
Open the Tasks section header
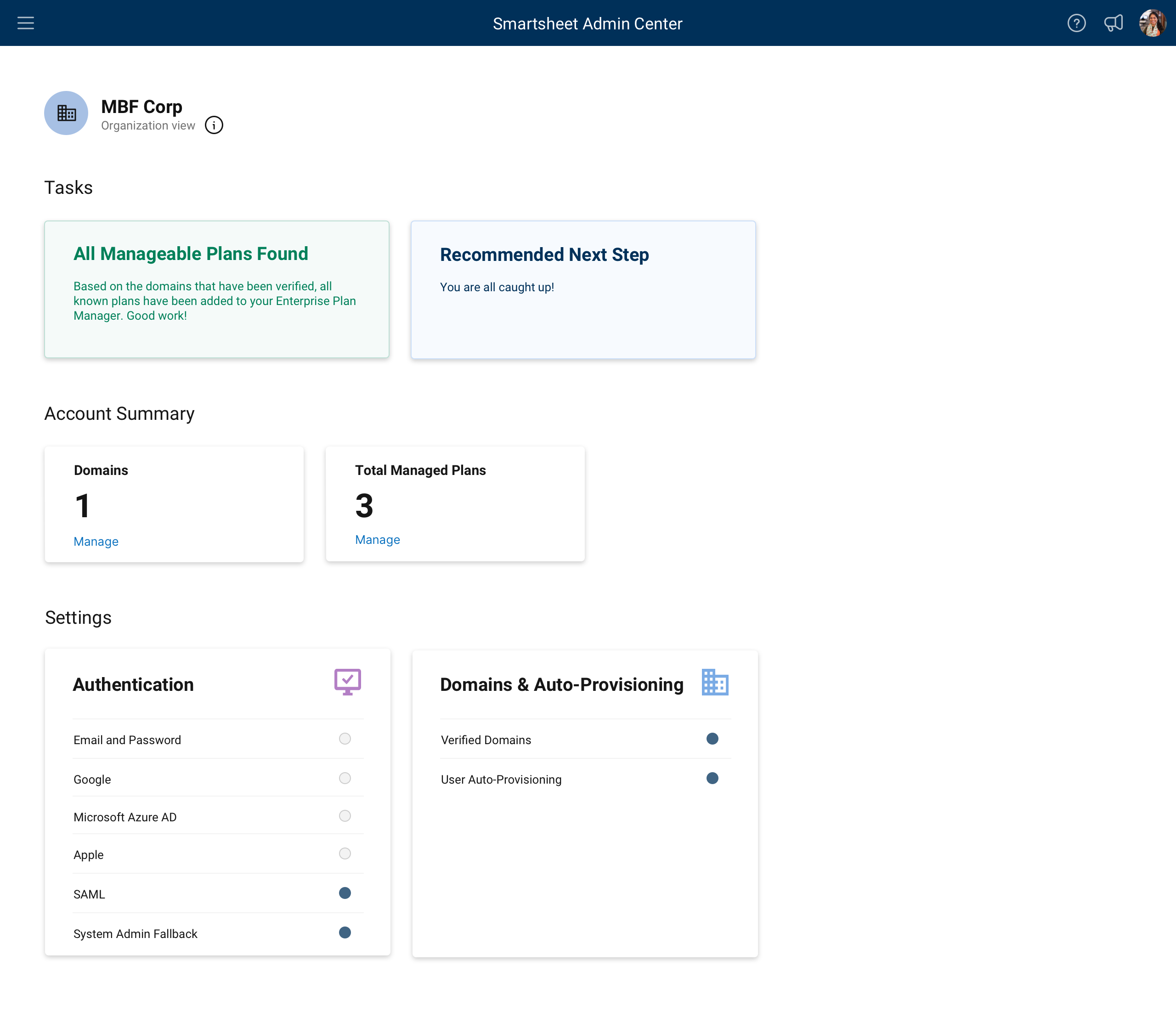point(68,187)
